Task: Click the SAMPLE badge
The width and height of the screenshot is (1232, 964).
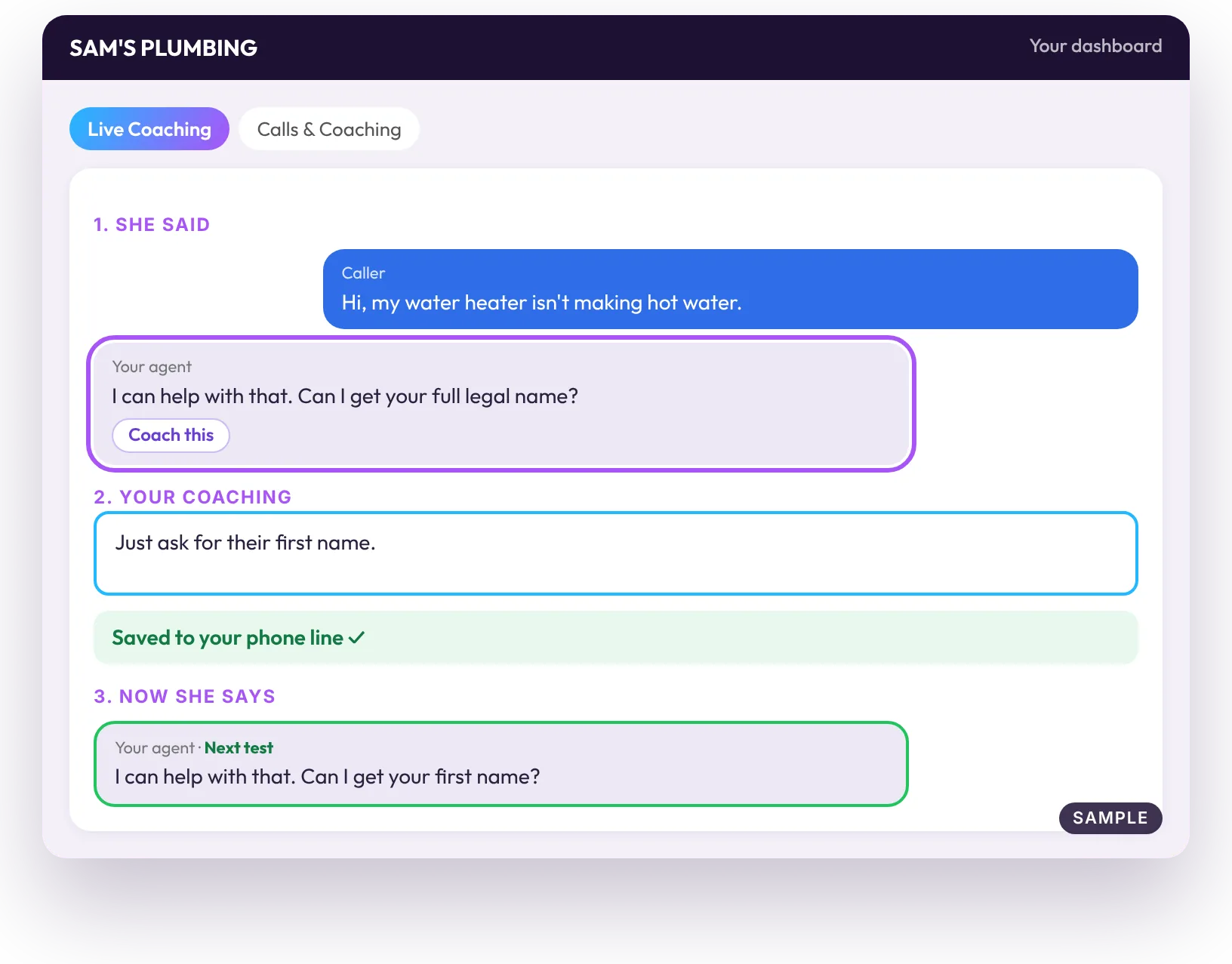Action: [1110, 818]
